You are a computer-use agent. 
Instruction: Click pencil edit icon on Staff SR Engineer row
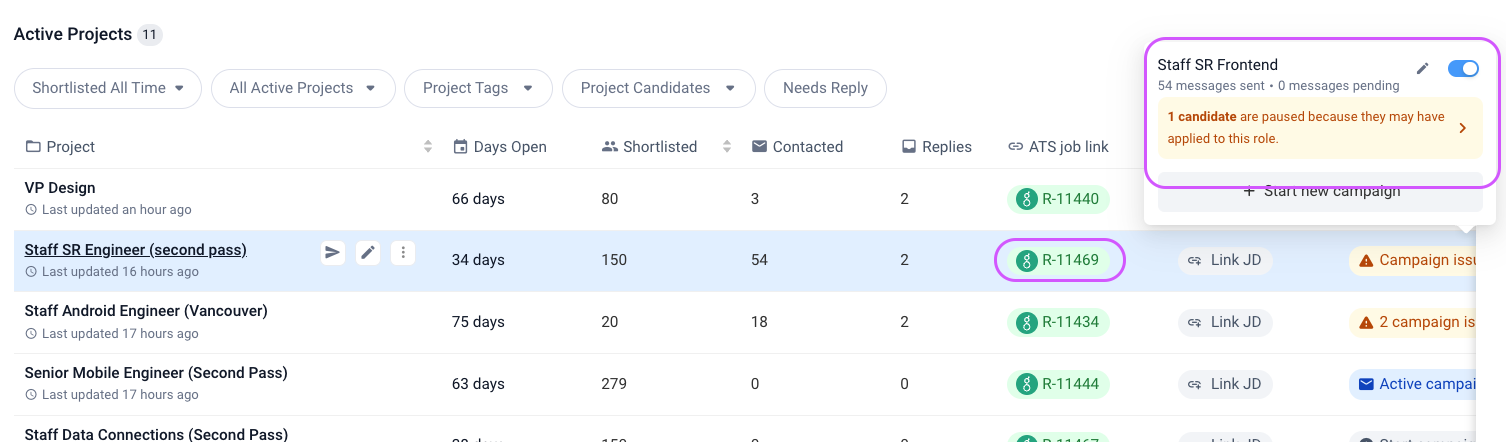[x=368, y=253]
